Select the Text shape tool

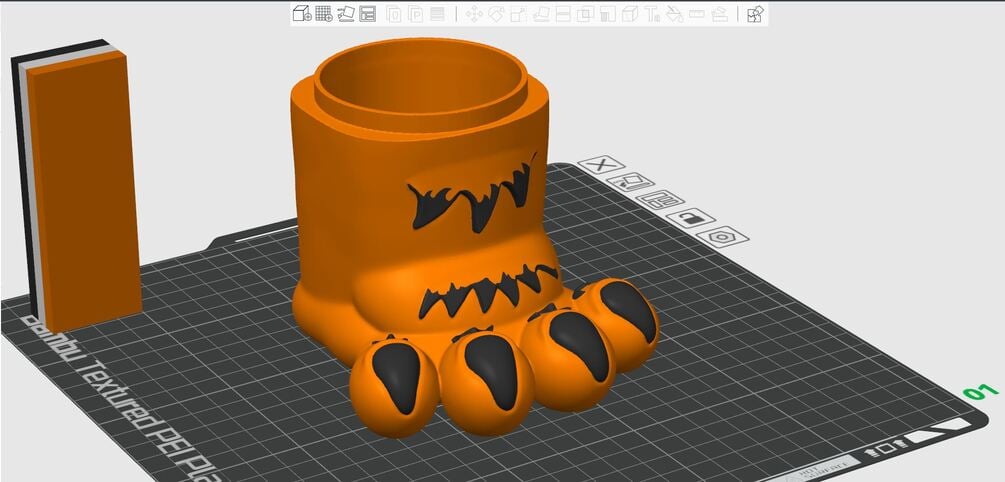(652, 13)
